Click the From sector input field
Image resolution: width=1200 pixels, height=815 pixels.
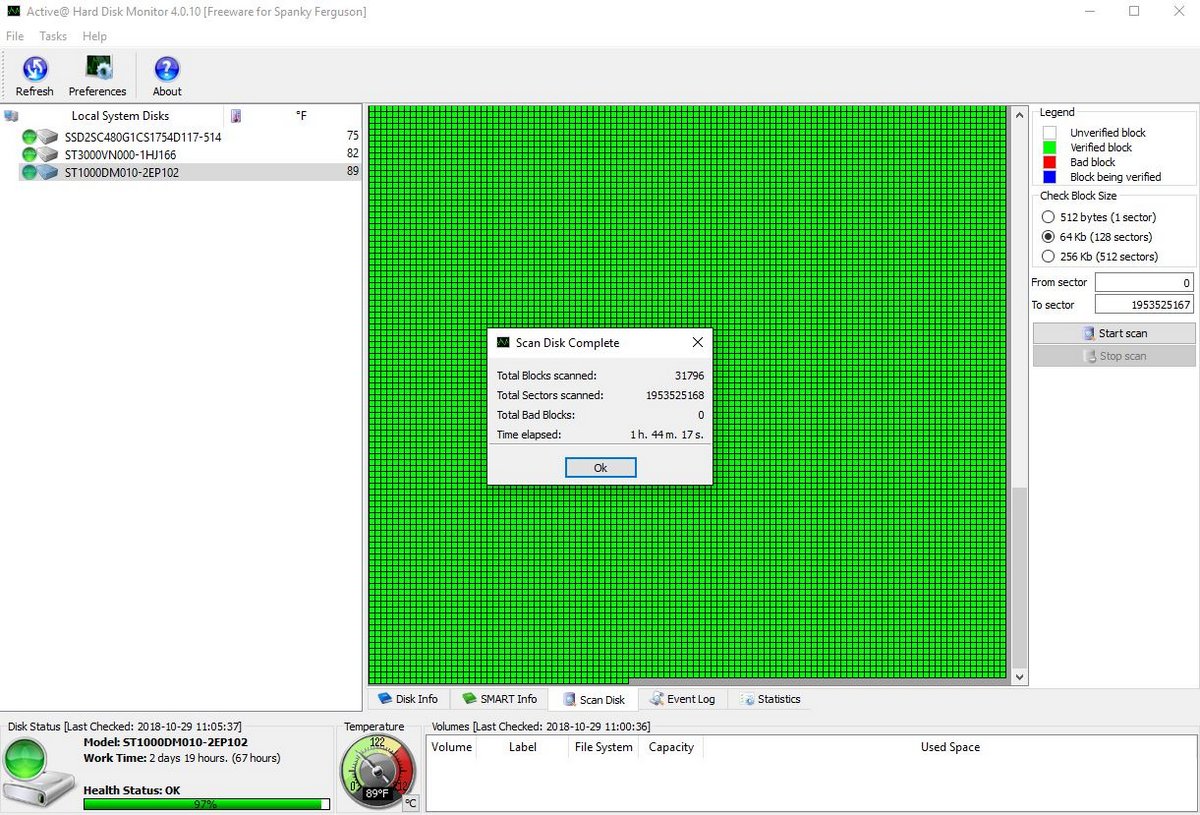(1143, 282)
